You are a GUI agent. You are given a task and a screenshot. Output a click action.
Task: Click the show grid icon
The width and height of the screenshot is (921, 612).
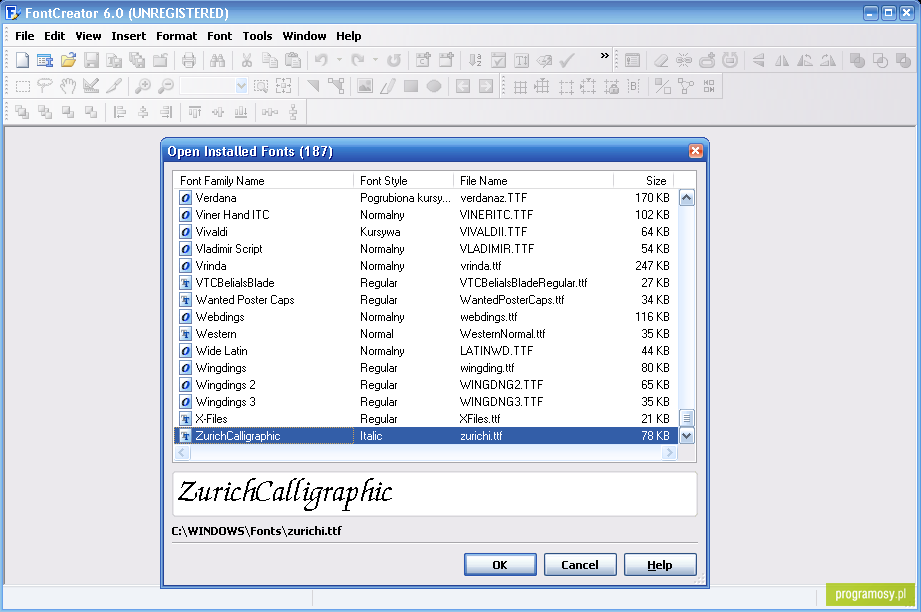click(520, 88)
